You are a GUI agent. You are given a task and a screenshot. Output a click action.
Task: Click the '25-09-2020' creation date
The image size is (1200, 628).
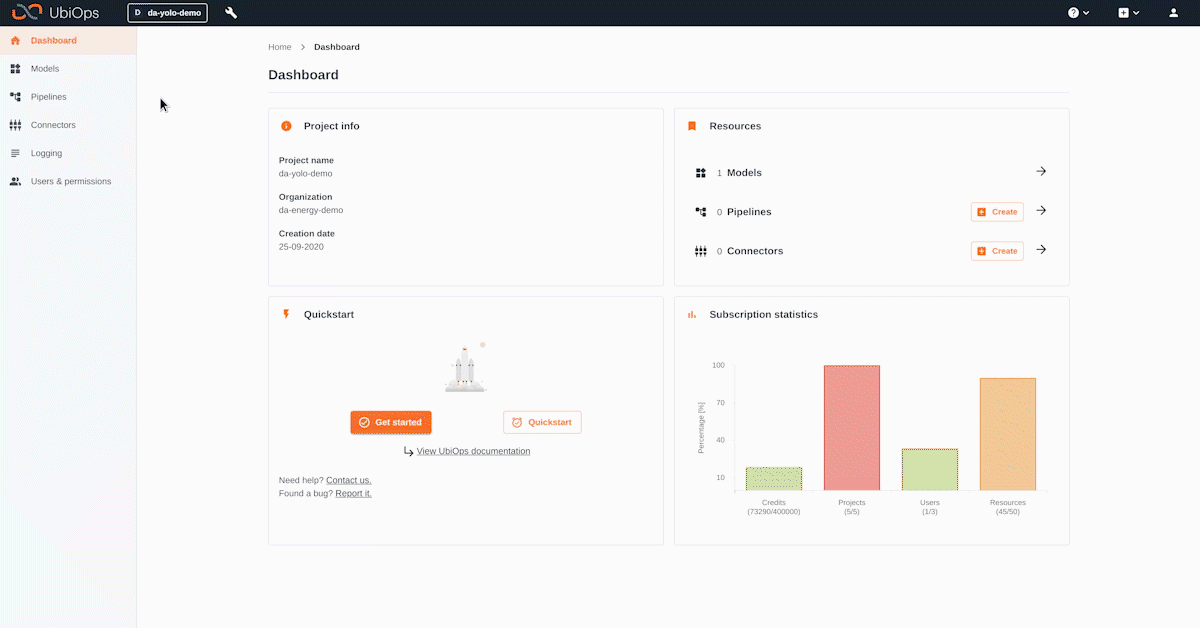click(301, 246)
